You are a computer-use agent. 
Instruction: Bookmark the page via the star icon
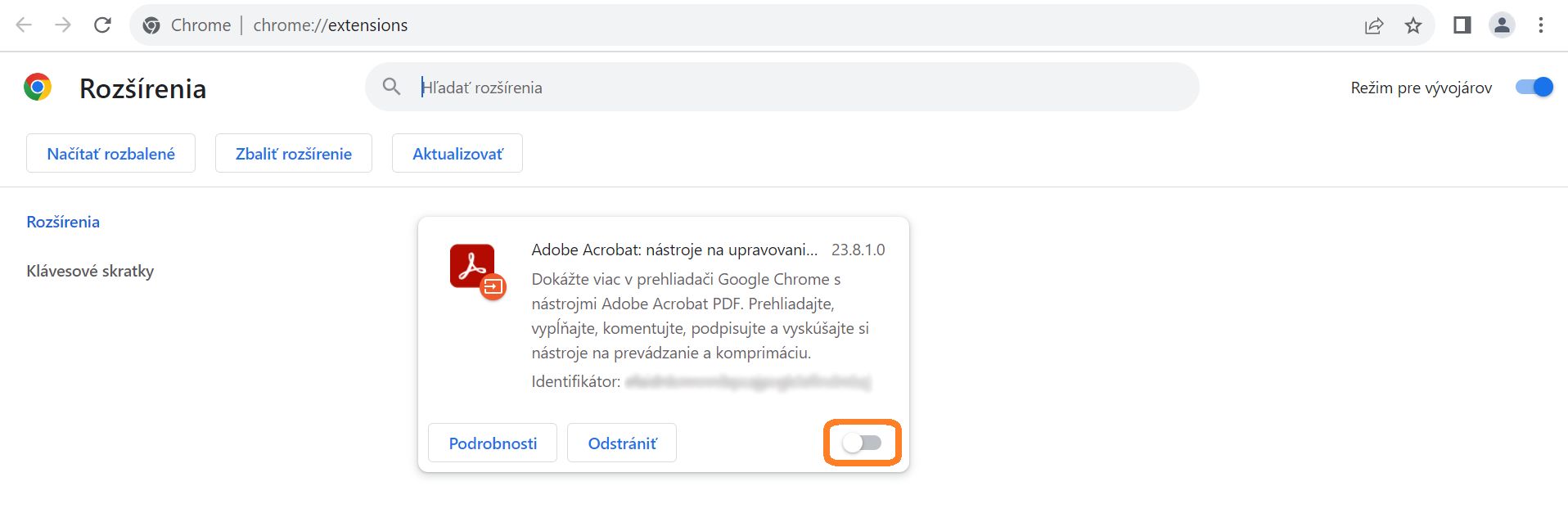point(1413,25)
